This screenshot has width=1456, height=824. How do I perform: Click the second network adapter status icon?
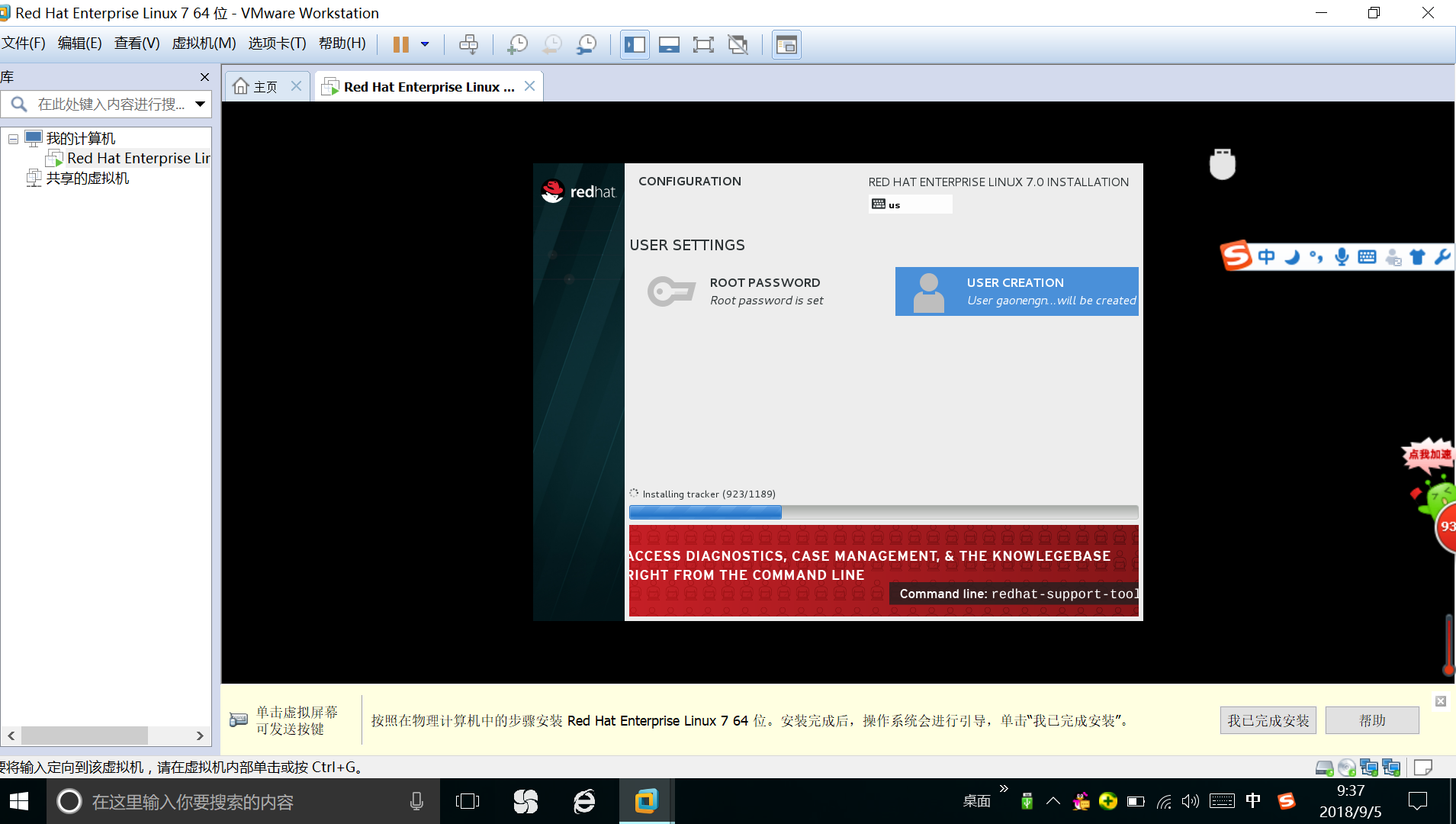1391,768
